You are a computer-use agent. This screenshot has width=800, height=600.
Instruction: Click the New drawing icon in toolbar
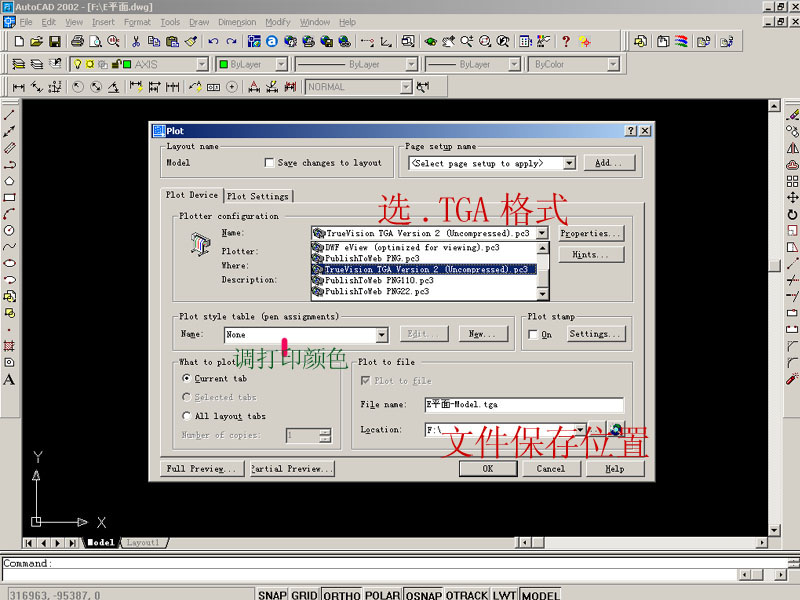click(19, 41)
